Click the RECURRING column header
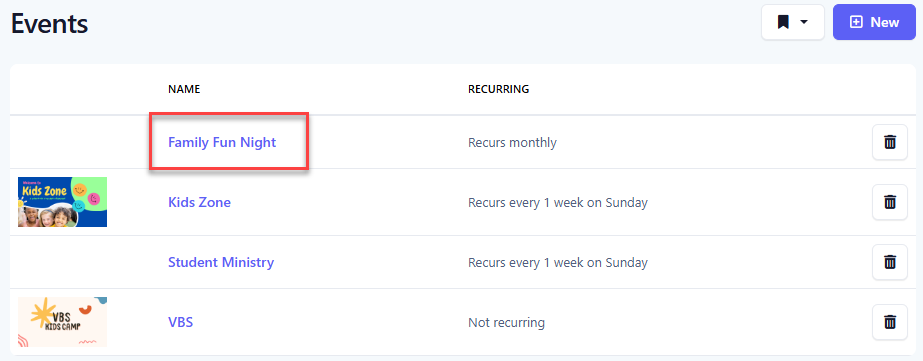Viewport: 923px width, 361px height. pos(499,89)
